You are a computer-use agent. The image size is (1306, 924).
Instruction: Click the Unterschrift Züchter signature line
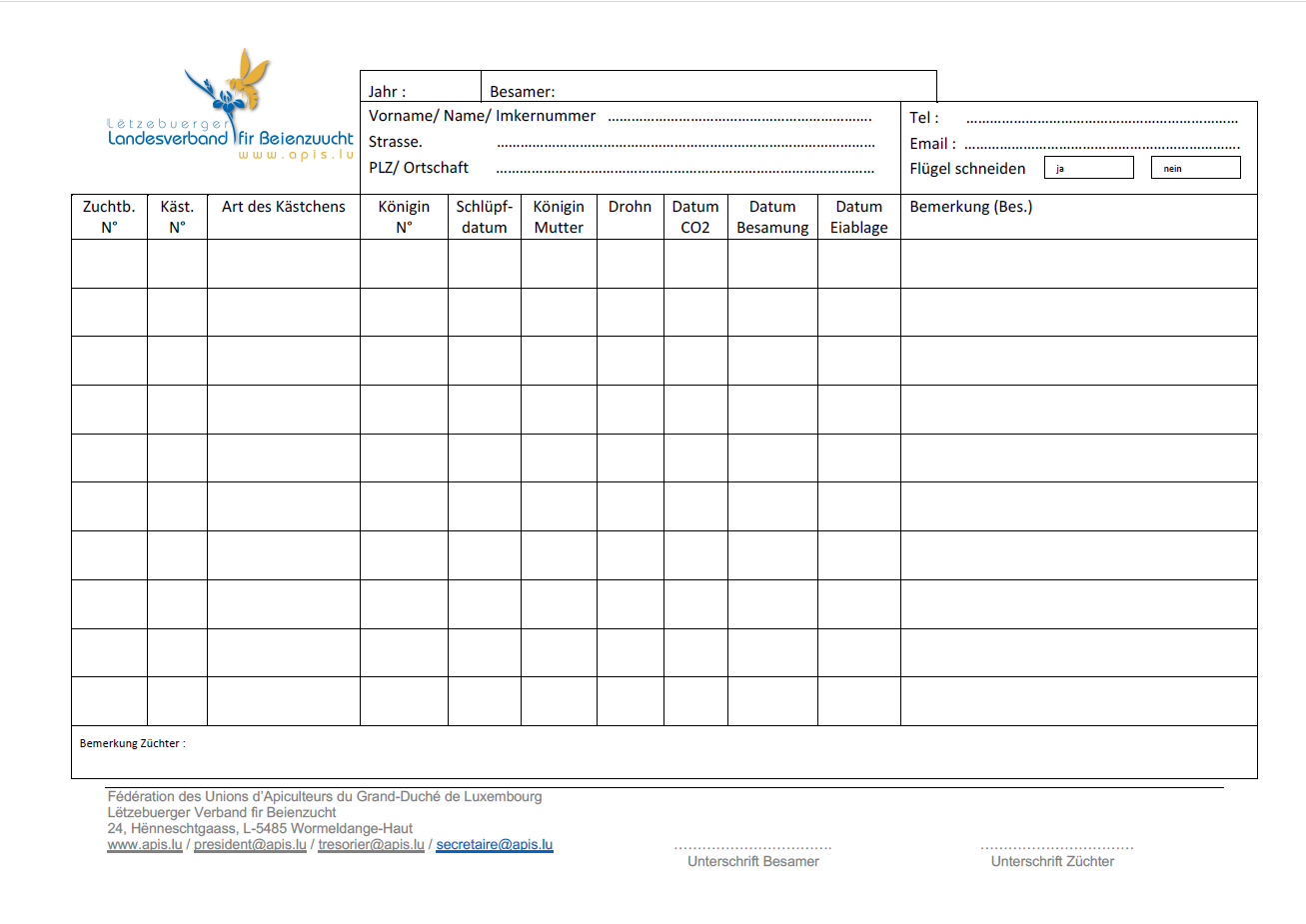point(1056,846)
